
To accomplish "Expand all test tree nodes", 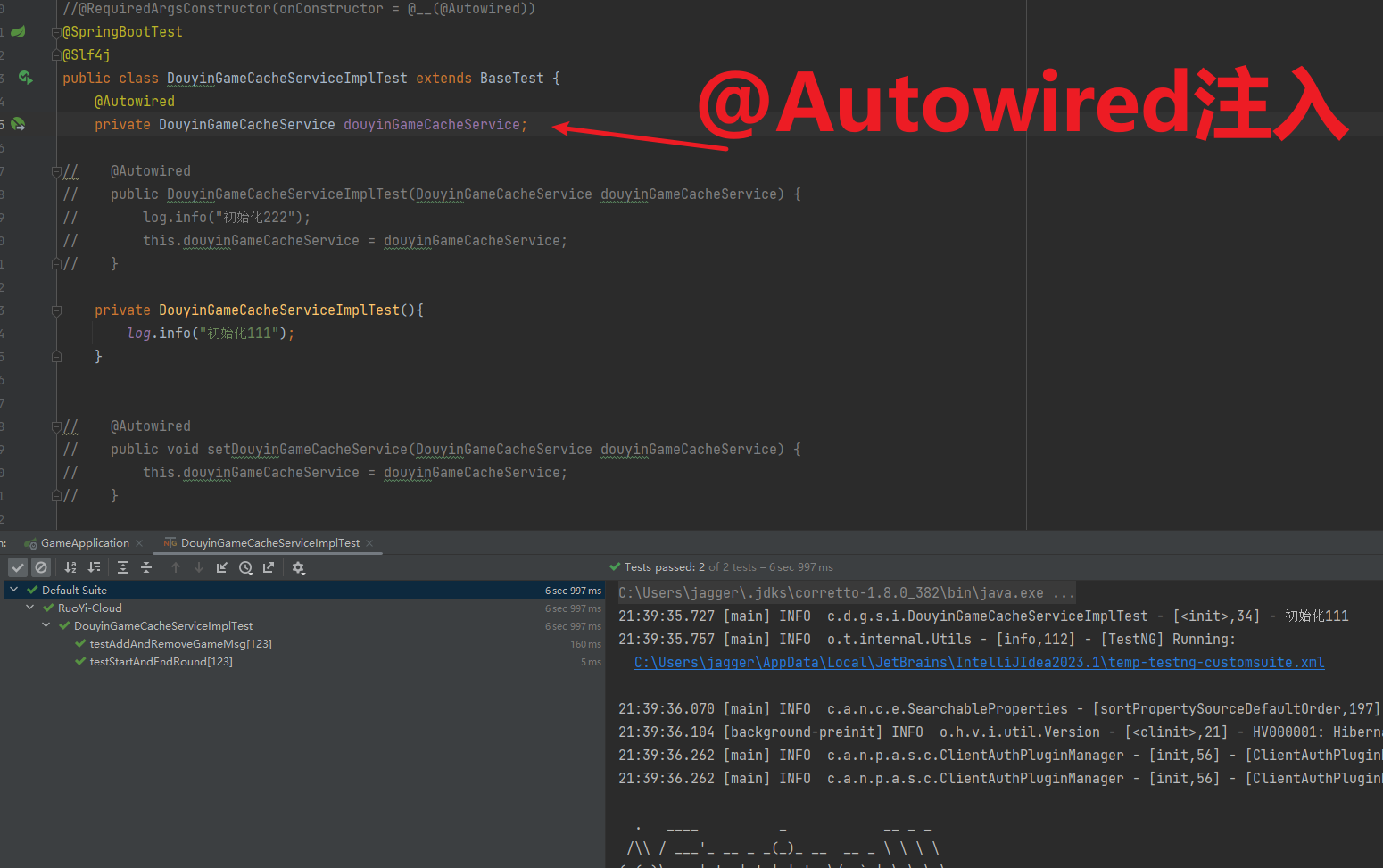I will (x=123, y=567).
